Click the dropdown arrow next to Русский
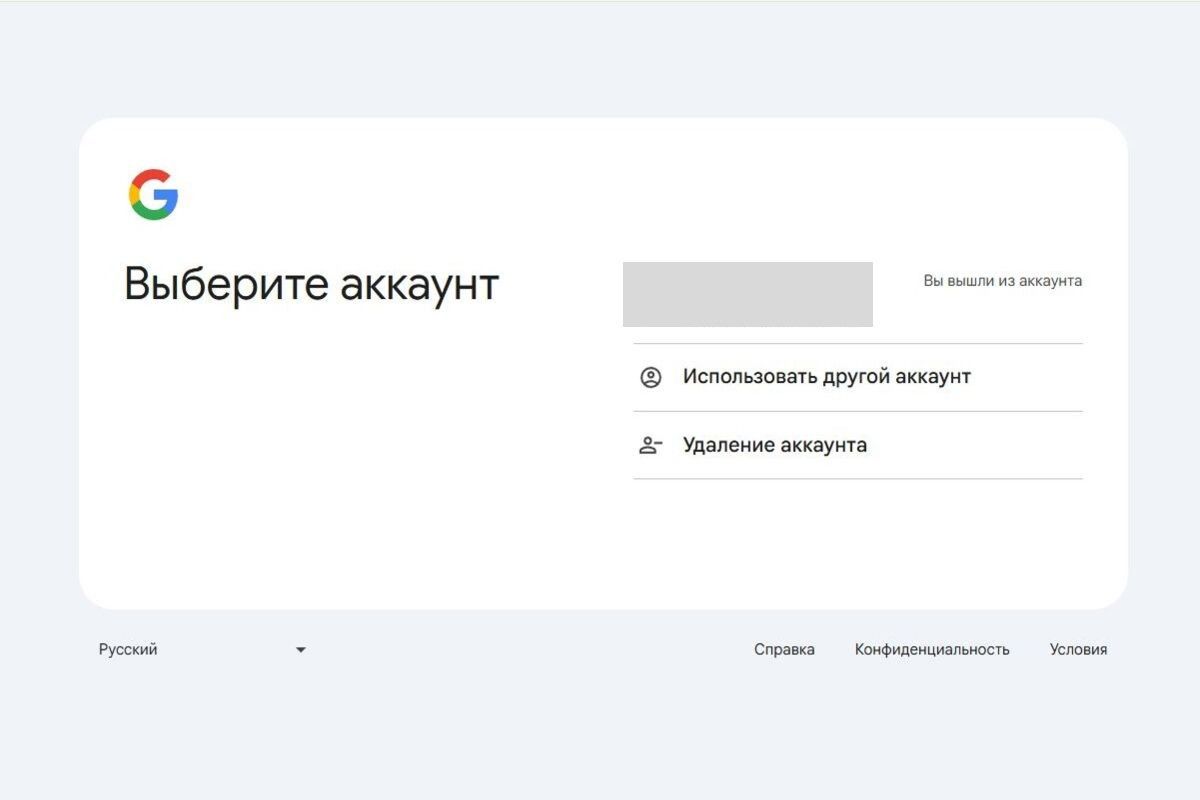 pos(301,650)
